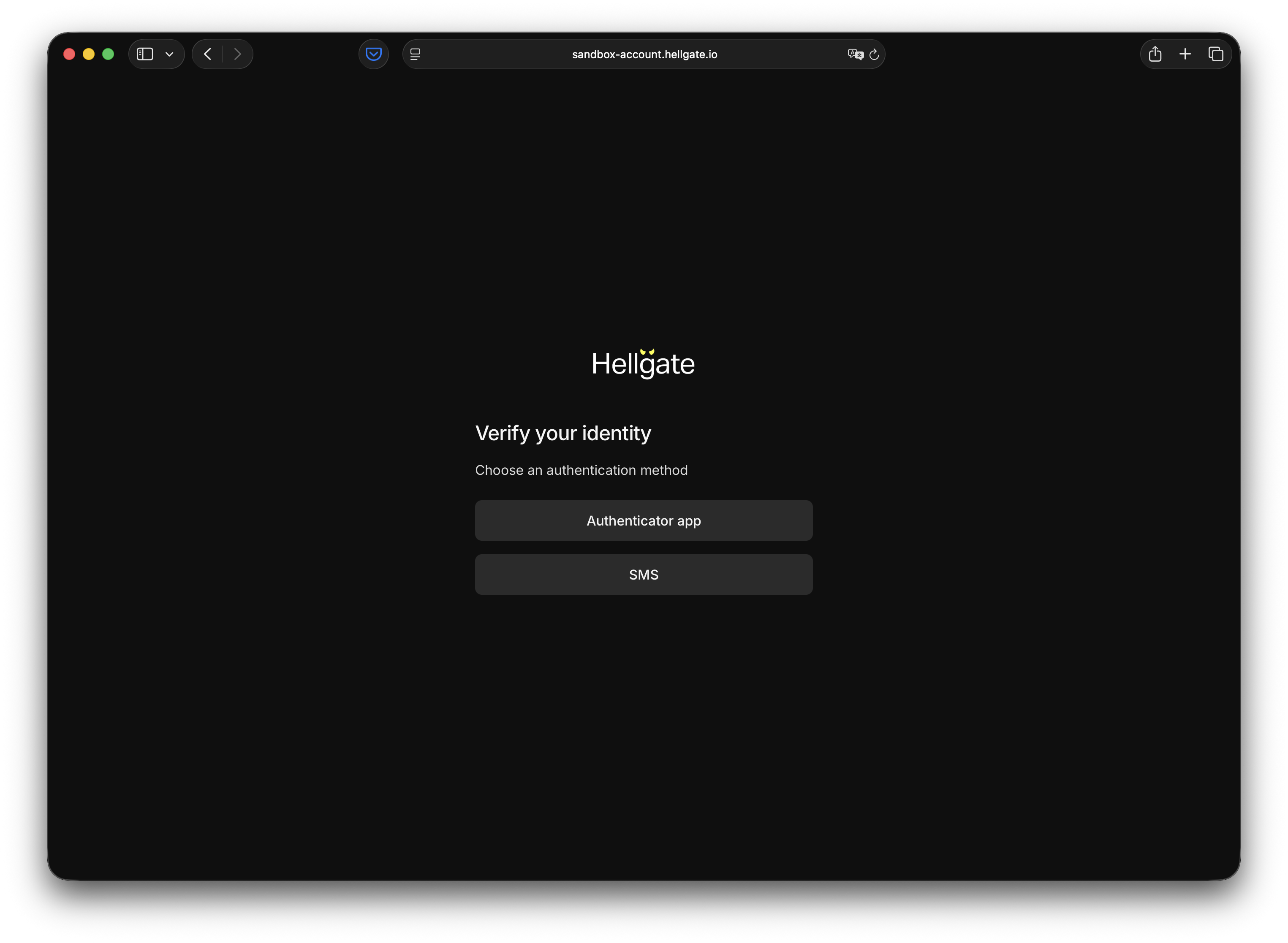Open the tab group chevron next to the sidebar
Screen dimensions: 1288x943
[168, 54]
